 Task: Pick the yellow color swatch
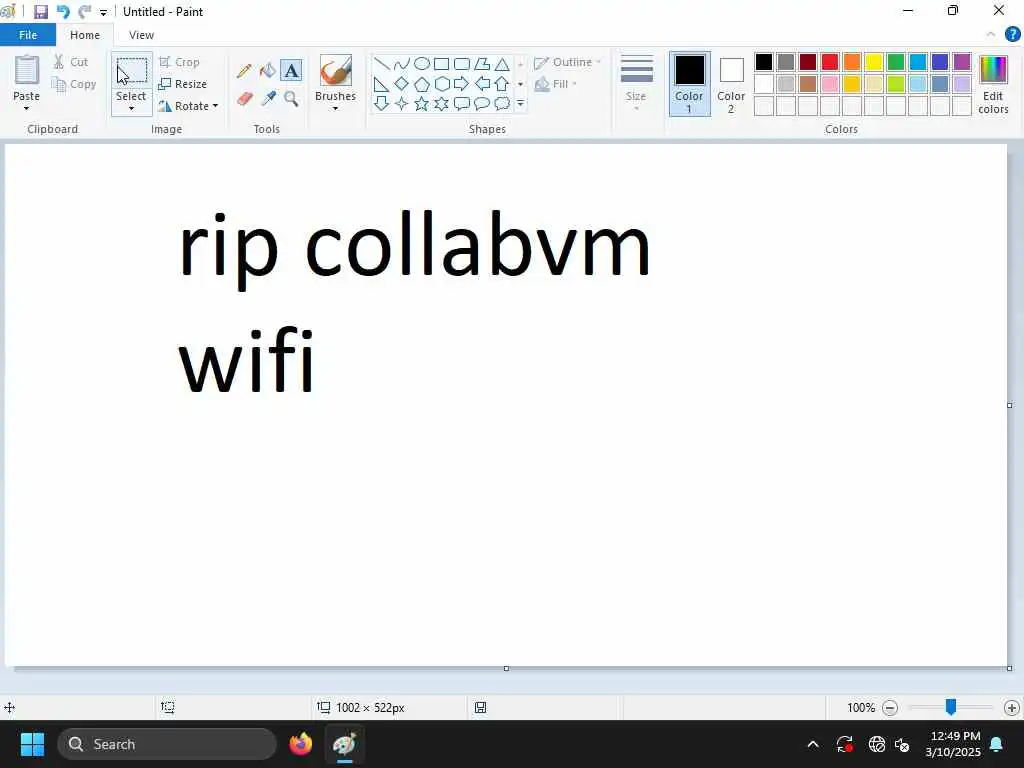(x=874, y=62)
